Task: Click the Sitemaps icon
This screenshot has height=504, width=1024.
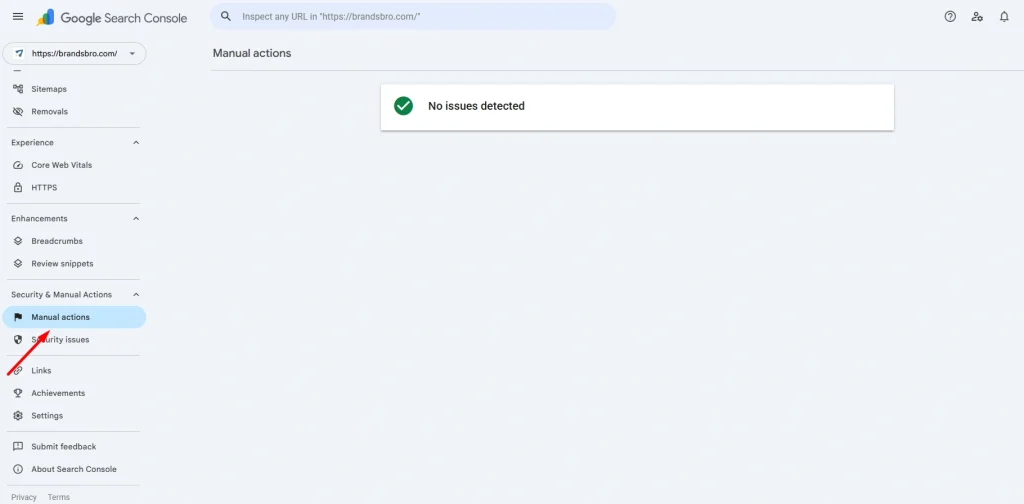Action: pyautogui.click(x=18, y=89)
